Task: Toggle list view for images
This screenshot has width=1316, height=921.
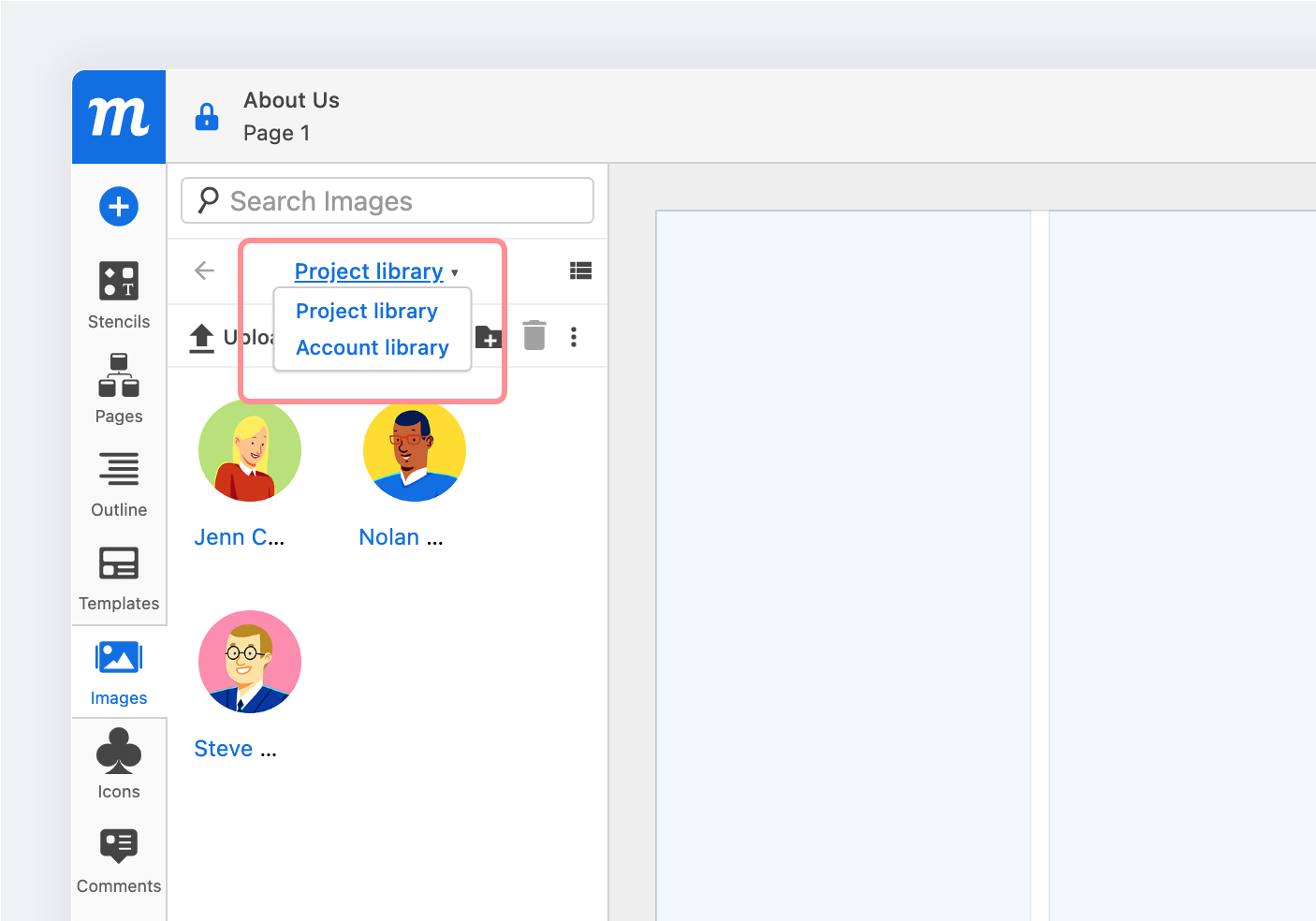Action: click(580, 271)
